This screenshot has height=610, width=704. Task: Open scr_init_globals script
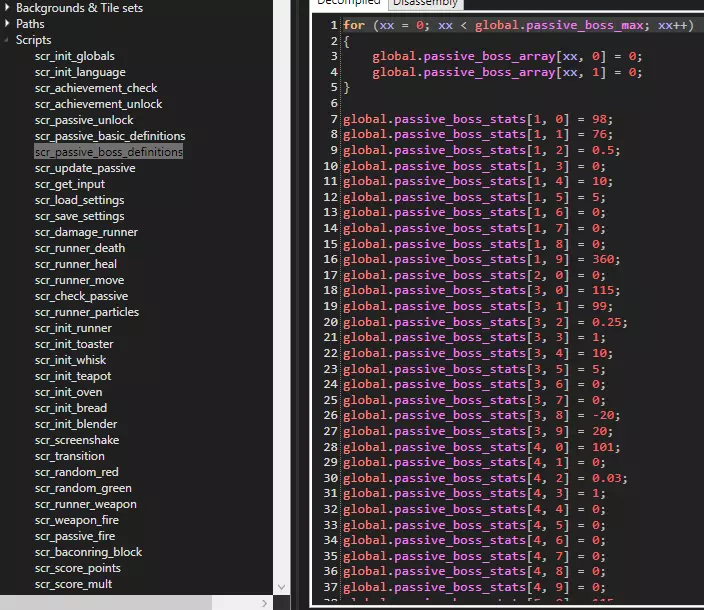75,56
